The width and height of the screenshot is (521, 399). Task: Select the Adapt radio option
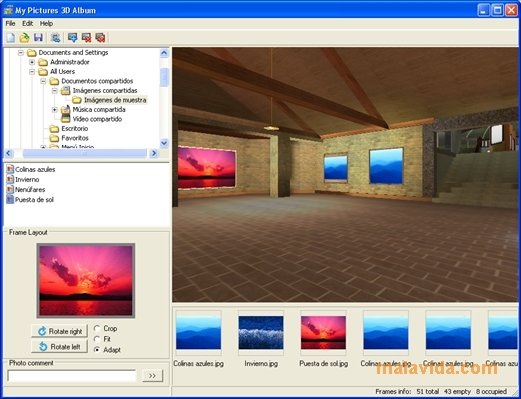(97, 350)
